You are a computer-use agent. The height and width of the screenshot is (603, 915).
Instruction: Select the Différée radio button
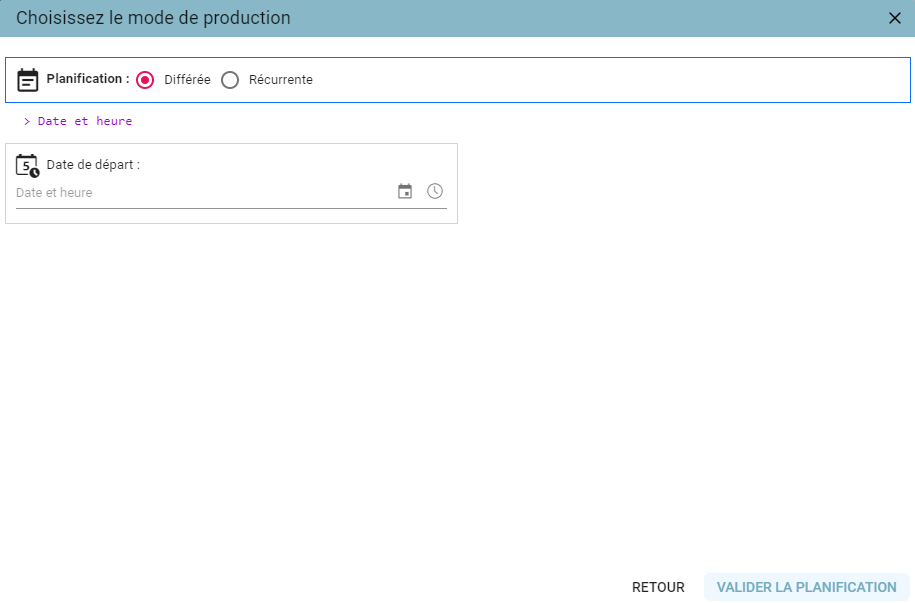(x=145, y=80)
